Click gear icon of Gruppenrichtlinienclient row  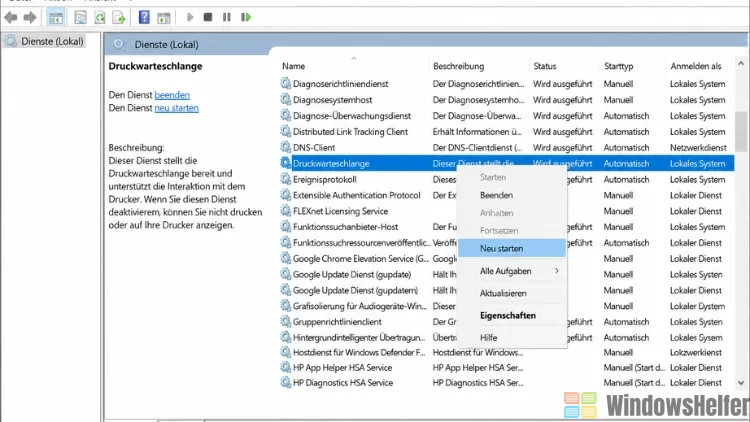click(x=286, y=322)
